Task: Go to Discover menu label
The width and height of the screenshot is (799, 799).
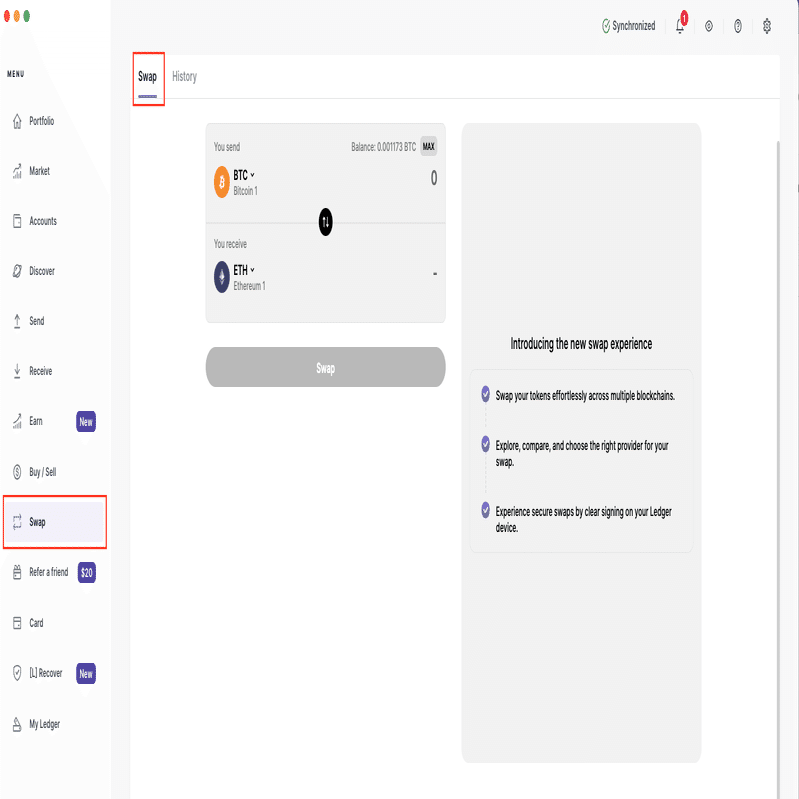Action: pyautogui.click(x=42, y=271)
